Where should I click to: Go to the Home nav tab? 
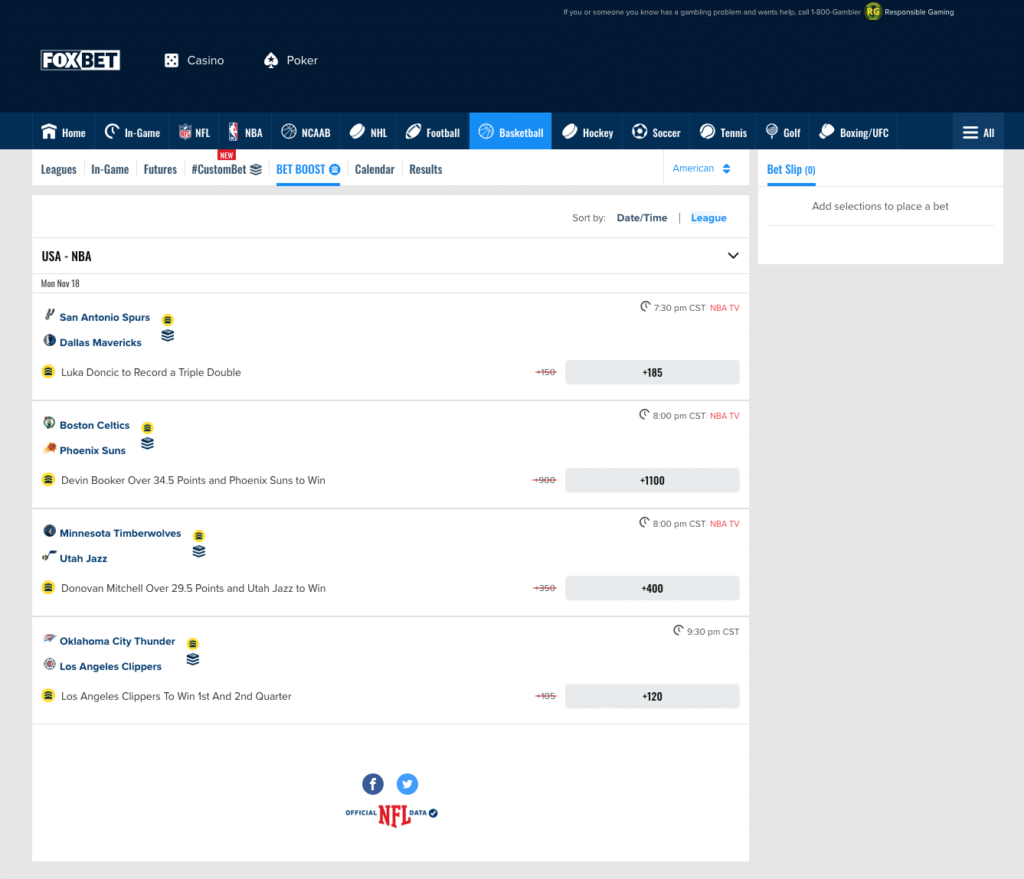coord(63,132)
